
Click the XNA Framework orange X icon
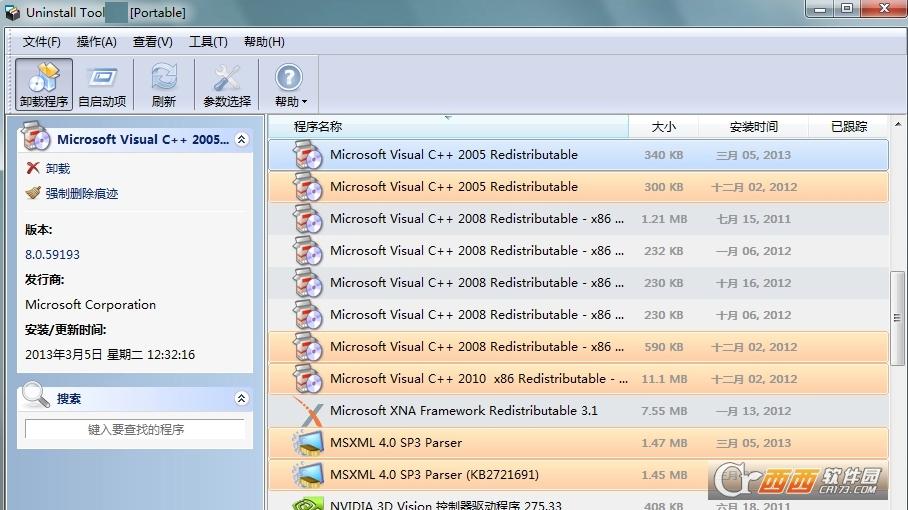click(x=309, y=411)
